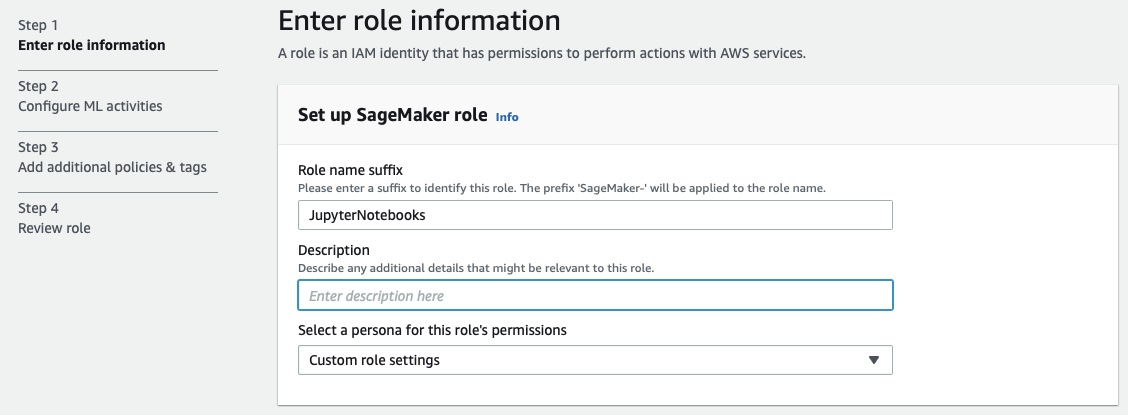Click the 'Step 2' label in the wizard sidebar
The height and width of the screenshot is (415, 1128).
coord(38,86)
